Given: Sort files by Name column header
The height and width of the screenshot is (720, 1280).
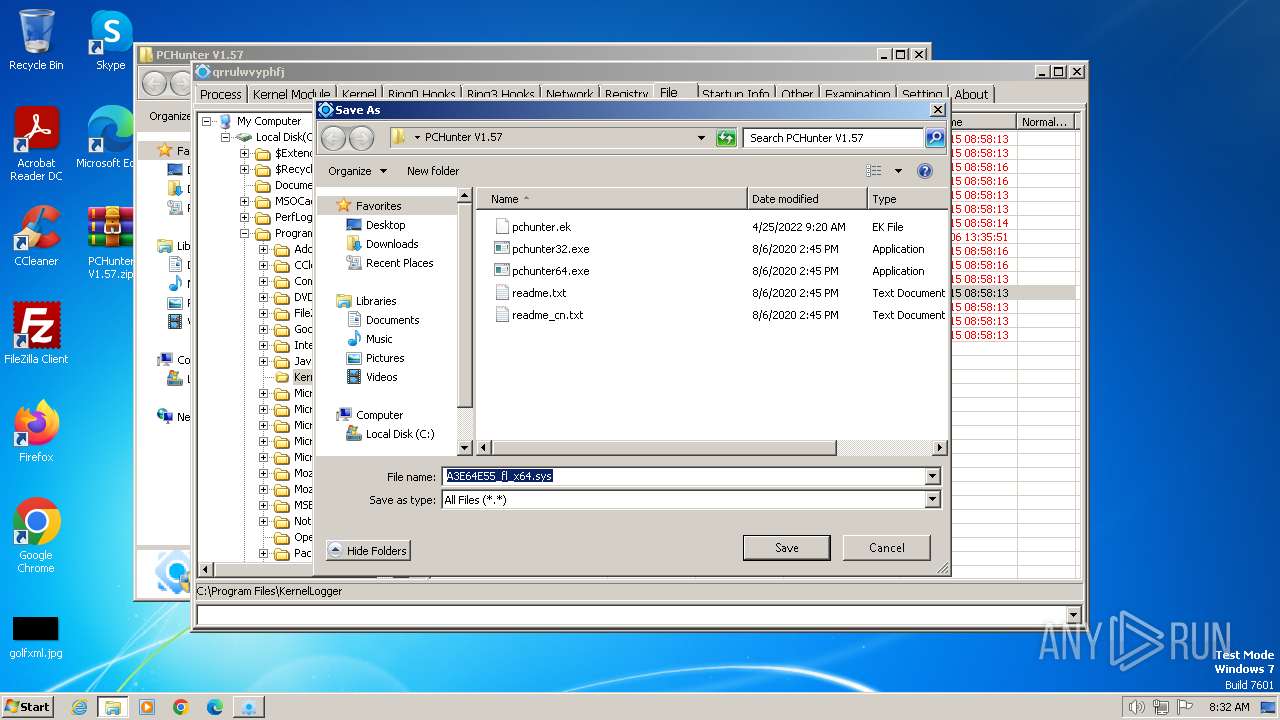Looking at the screenshot, I should tap(612, 199).
